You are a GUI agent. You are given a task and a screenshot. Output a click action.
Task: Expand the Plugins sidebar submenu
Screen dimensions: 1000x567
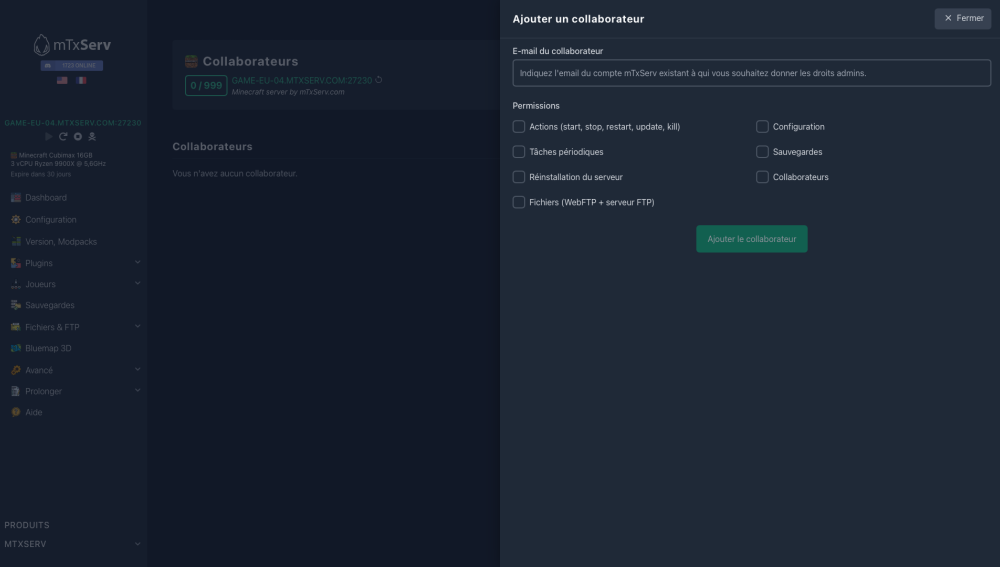click(x=137, y=263)
